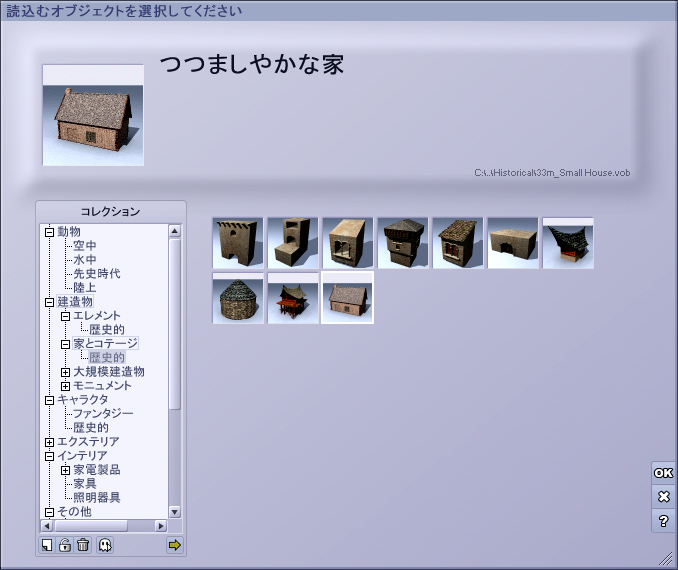Image resolution: width=678 pixels, height=570 pixels.
Task: Click the yellow arrow icon below the collection tree
Action: click(x=174, y=545)
